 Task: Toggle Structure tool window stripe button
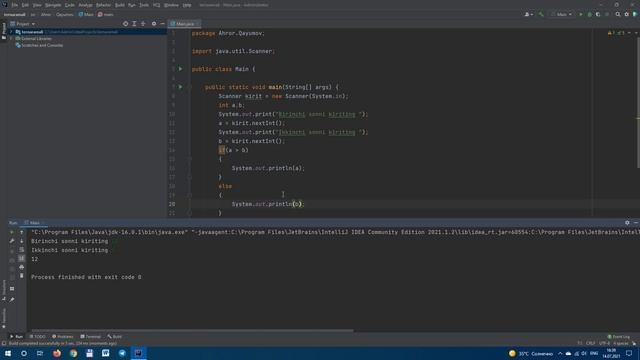(x=4, y=290)
